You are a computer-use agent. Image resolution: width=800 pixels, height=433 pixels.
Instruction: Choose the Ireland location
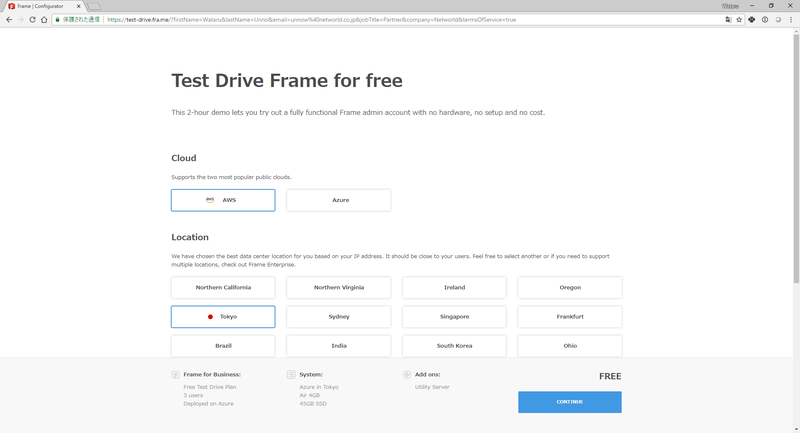[x=454, y=288]
